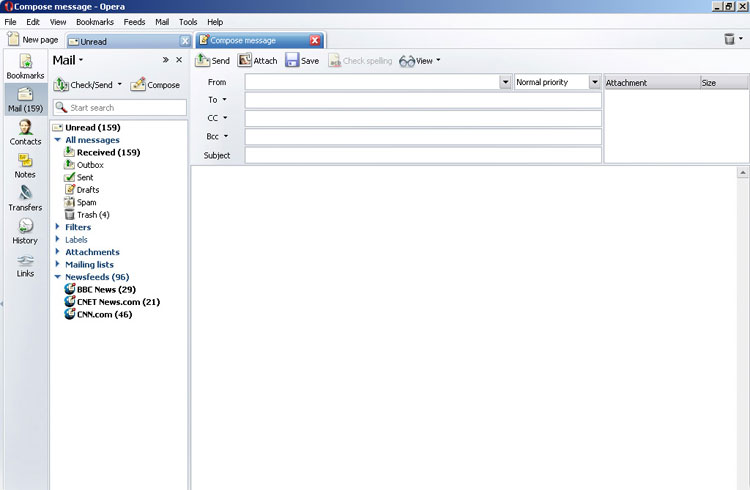
Task: Open the CC field type dropdown
Action: pos(225,118)
